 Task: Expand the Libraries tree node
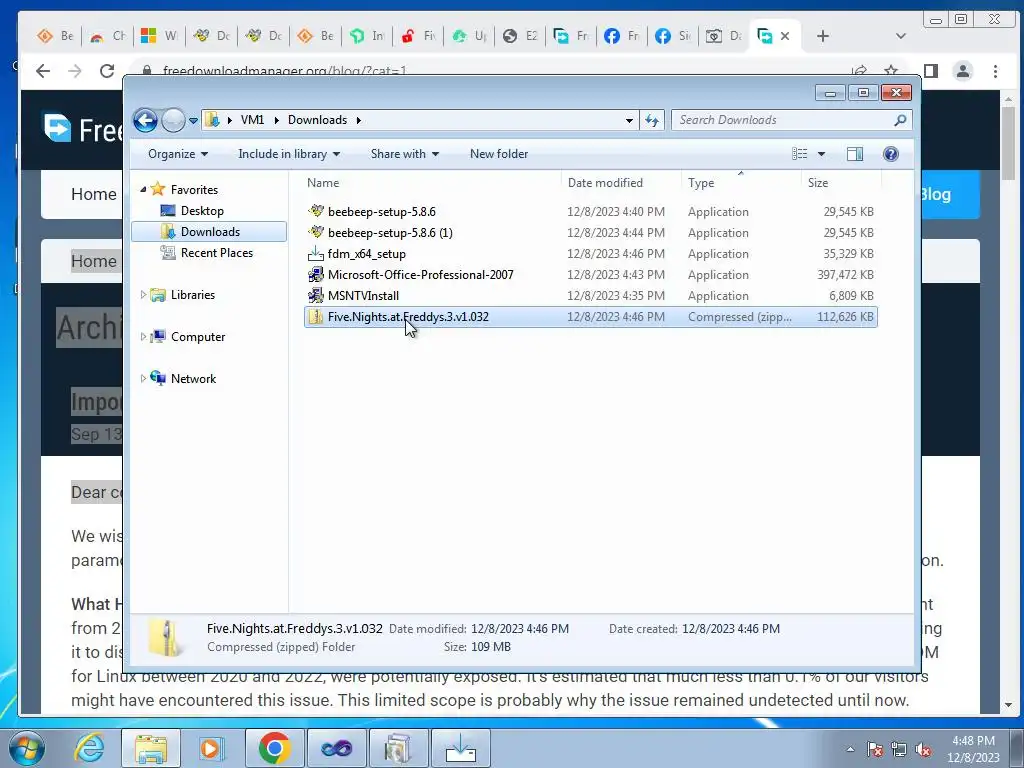coord(143,295)
